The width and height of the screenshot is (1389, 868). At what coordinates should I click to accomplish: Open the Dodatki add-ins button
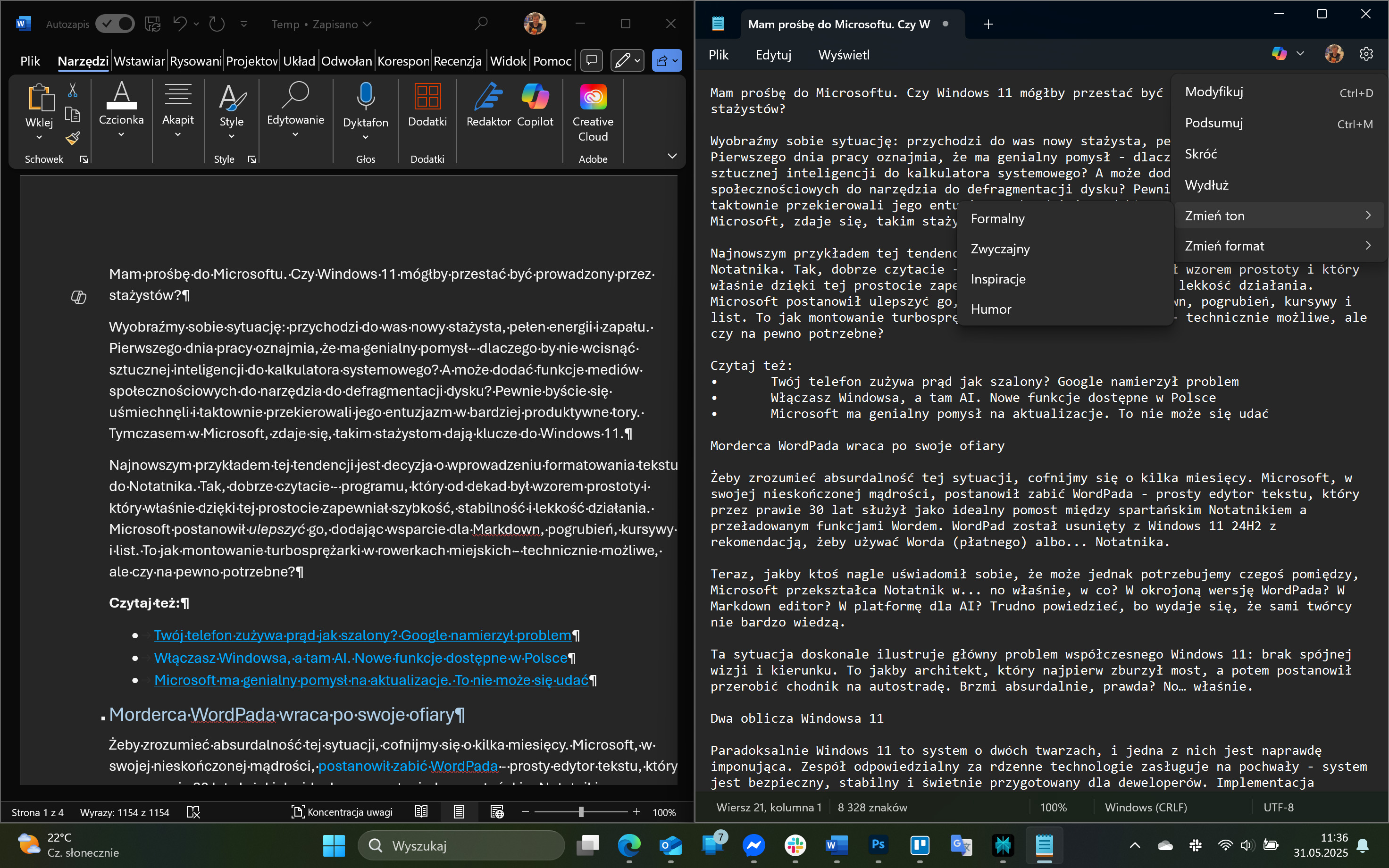pyautogui.click(x=427, y=105)
